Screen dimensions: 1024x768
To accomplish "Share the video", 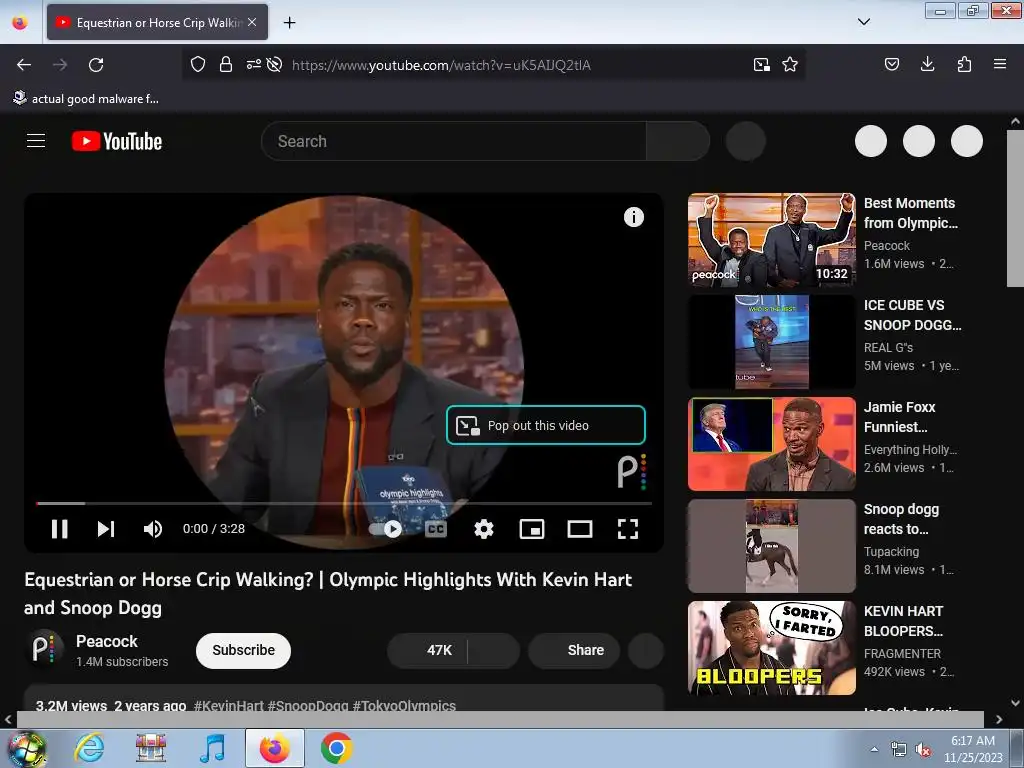I will (x=574, y=650).
